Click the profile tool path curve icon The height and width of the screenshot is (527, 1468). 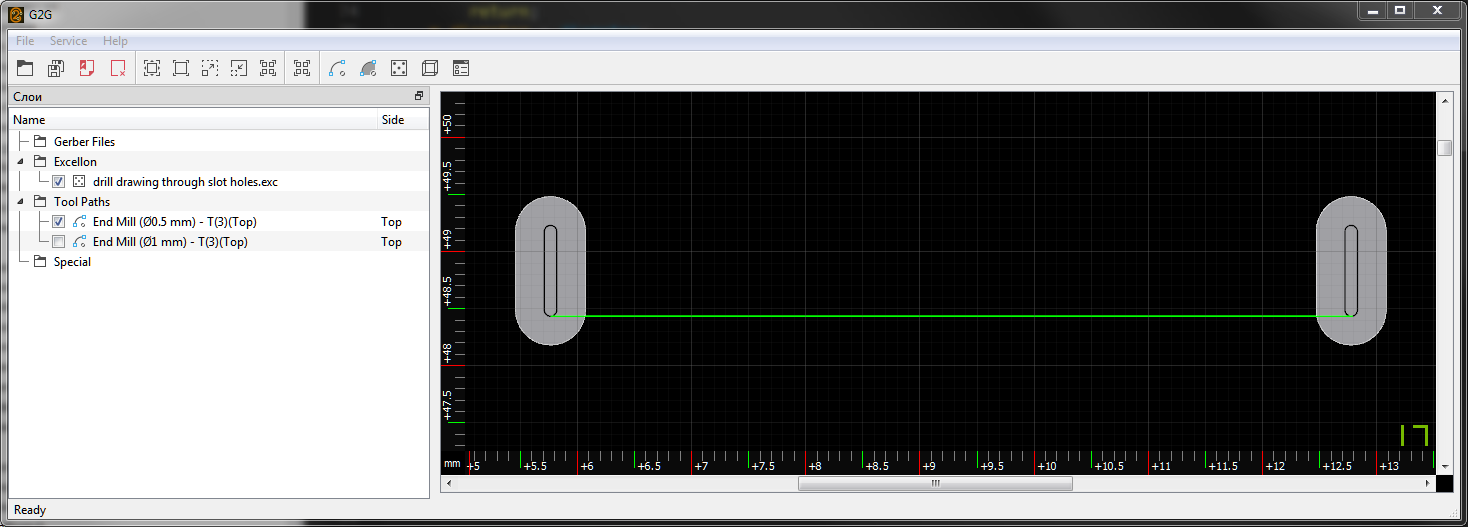click(x=337, y=68)
